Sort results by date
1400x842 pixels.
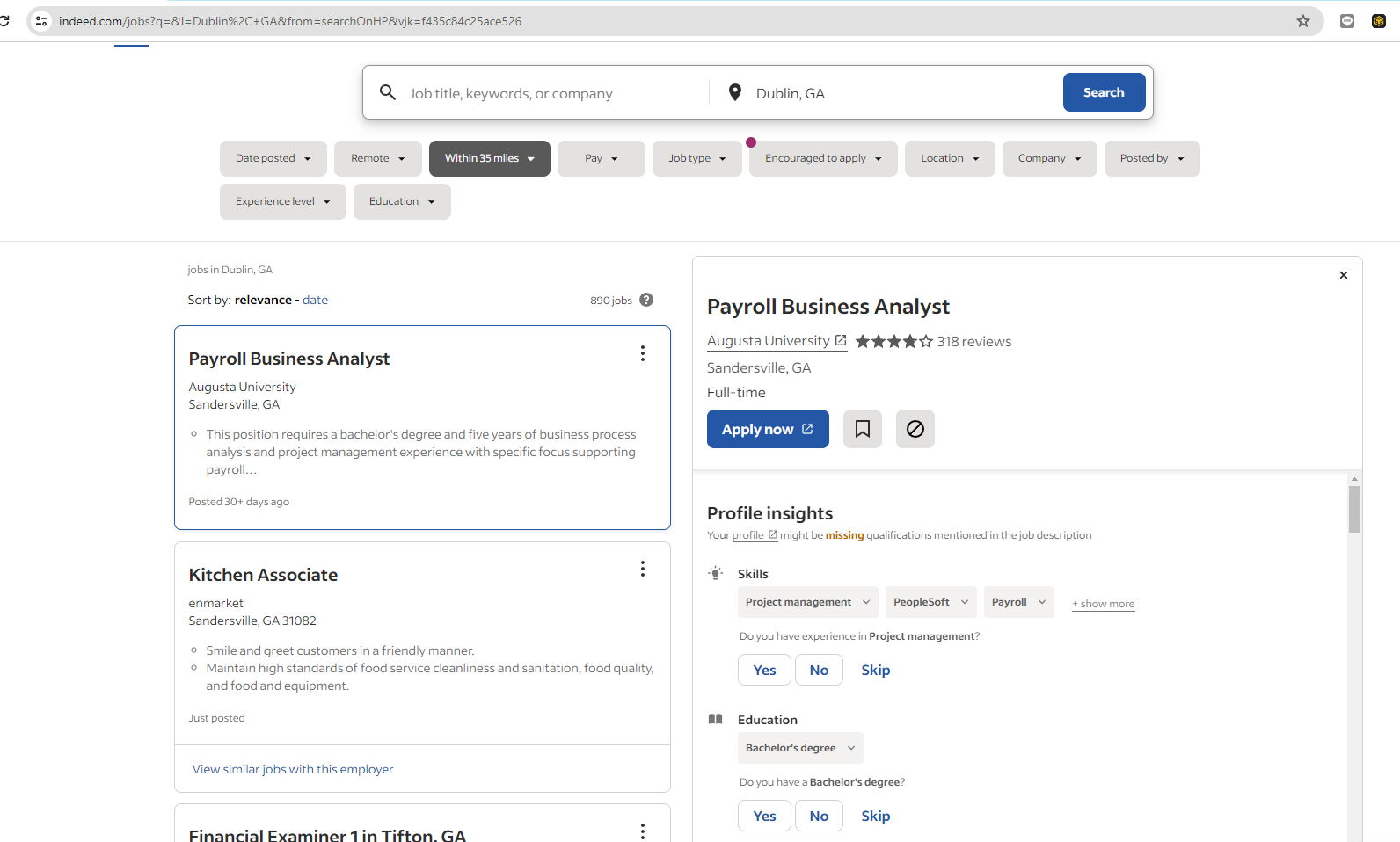point(315,300)
